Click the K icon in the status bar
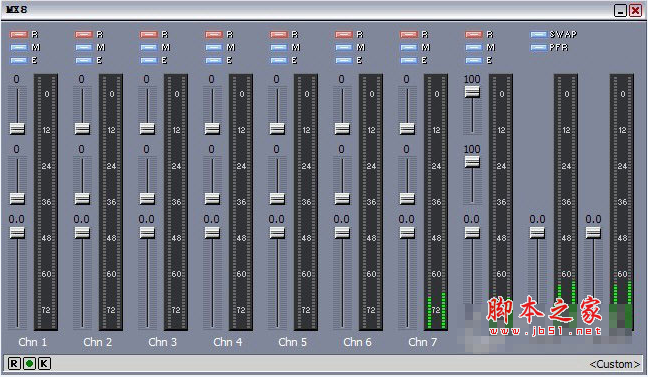The image size is (648, 377). coord(44,364)
